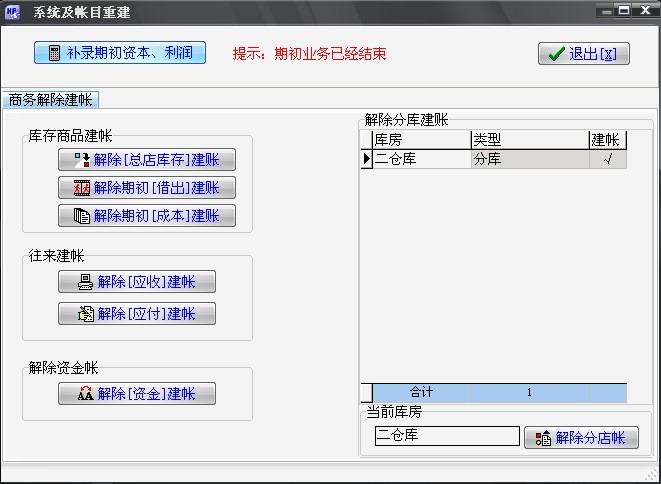Select the 商务解除建帐 tab

pos(51,100)
